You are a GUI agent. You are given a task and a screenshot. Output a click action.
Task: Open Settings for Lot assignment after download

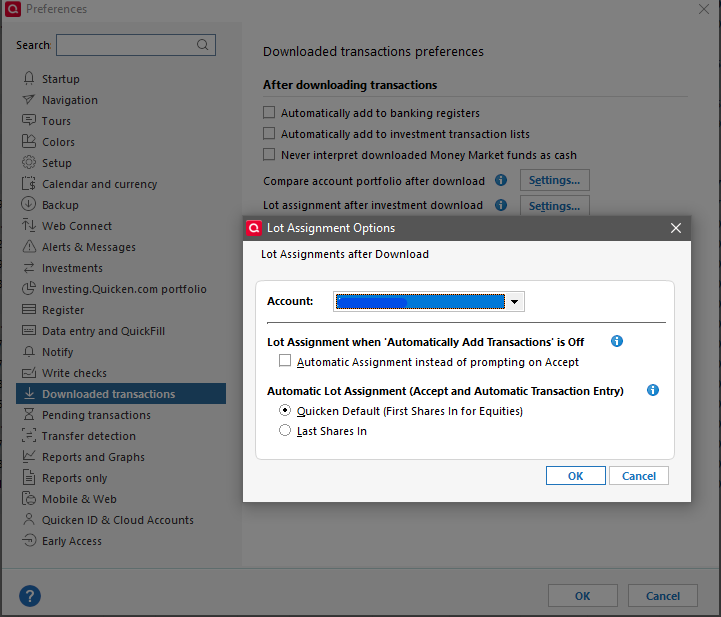[x=555, y=206]
